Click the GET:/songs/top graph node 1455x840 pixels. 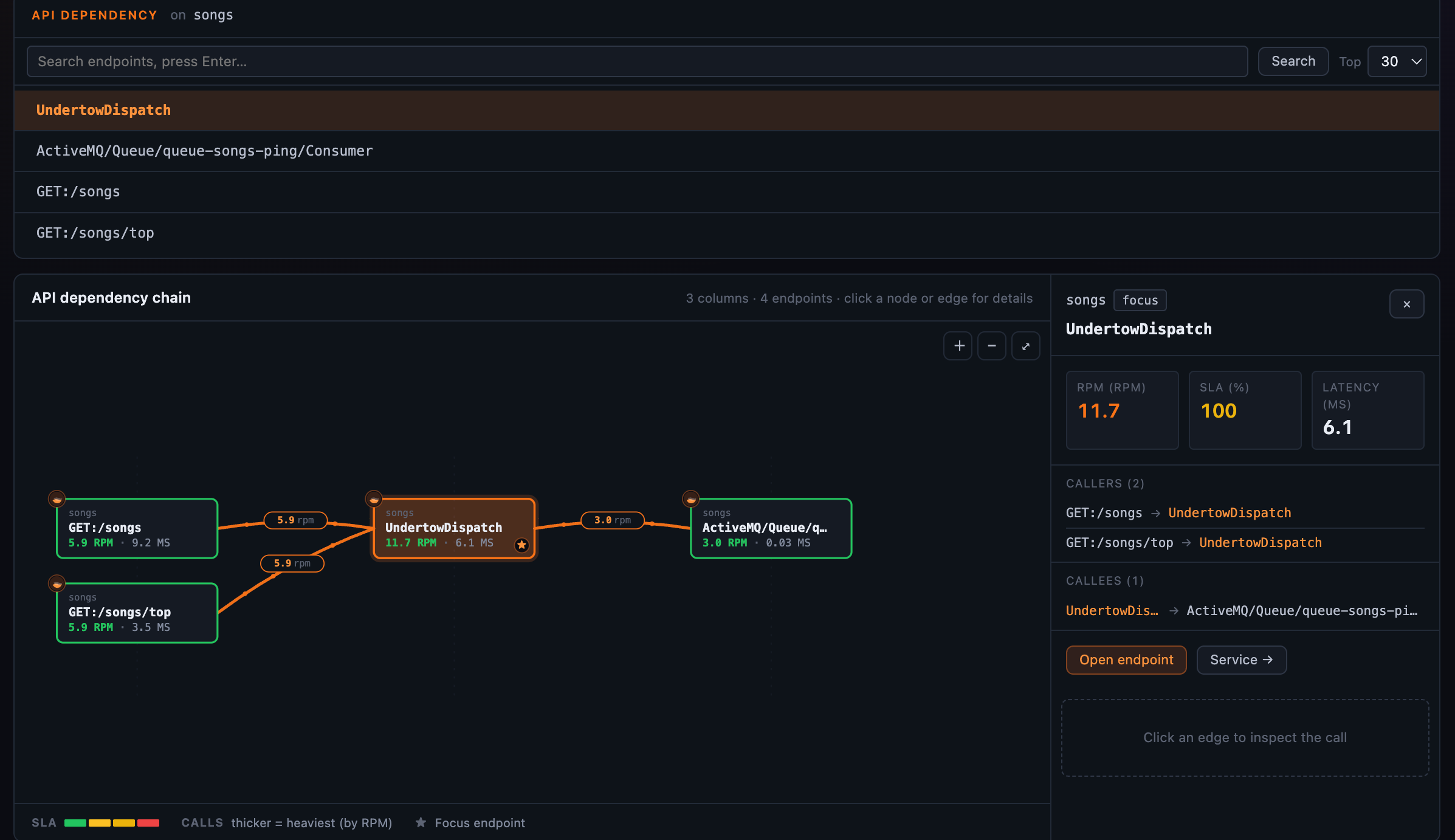coord(137,613)
